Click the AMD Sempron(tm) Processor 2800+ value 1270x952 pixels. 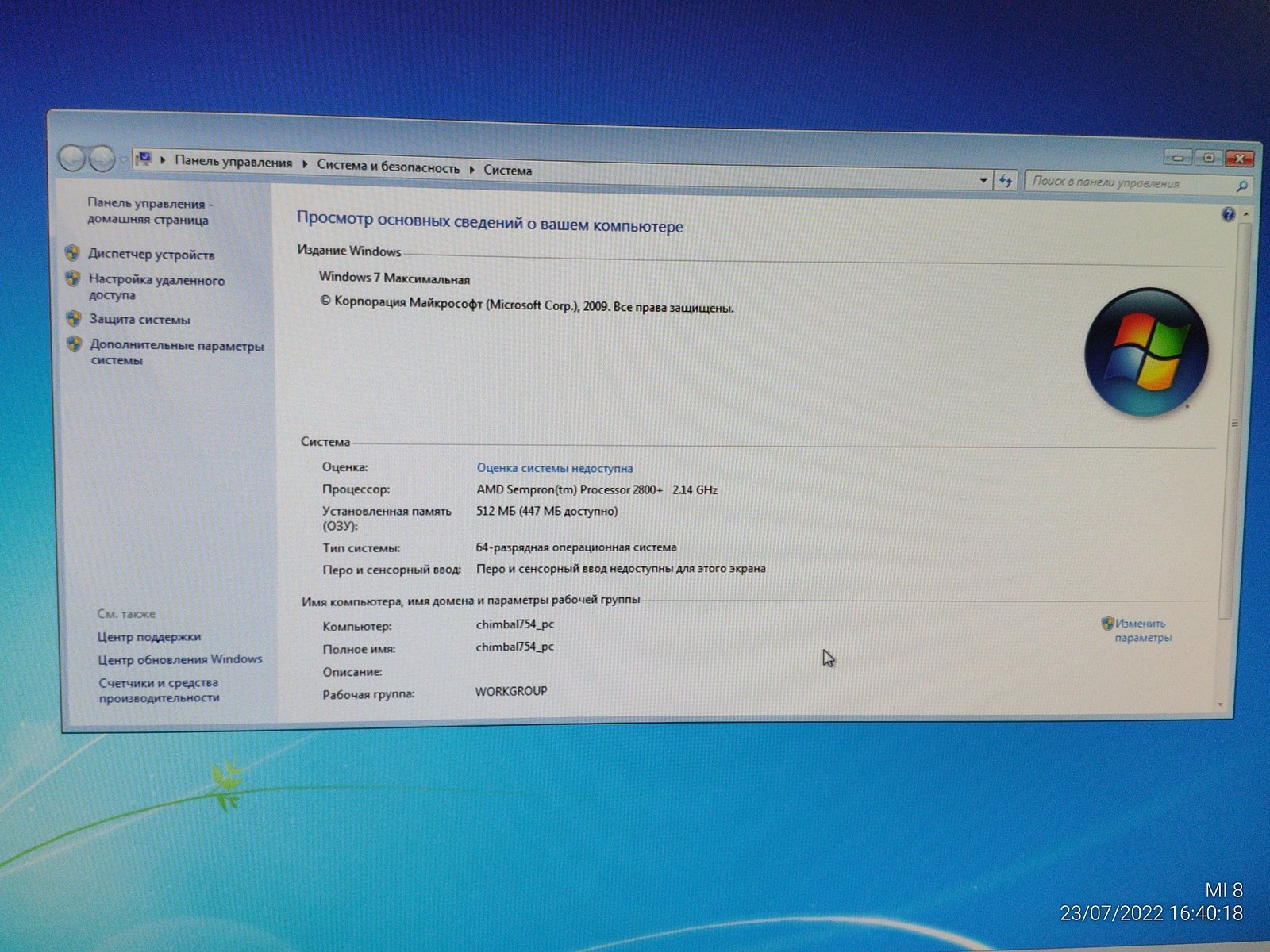pyautogui.click(x=597, y=489)
